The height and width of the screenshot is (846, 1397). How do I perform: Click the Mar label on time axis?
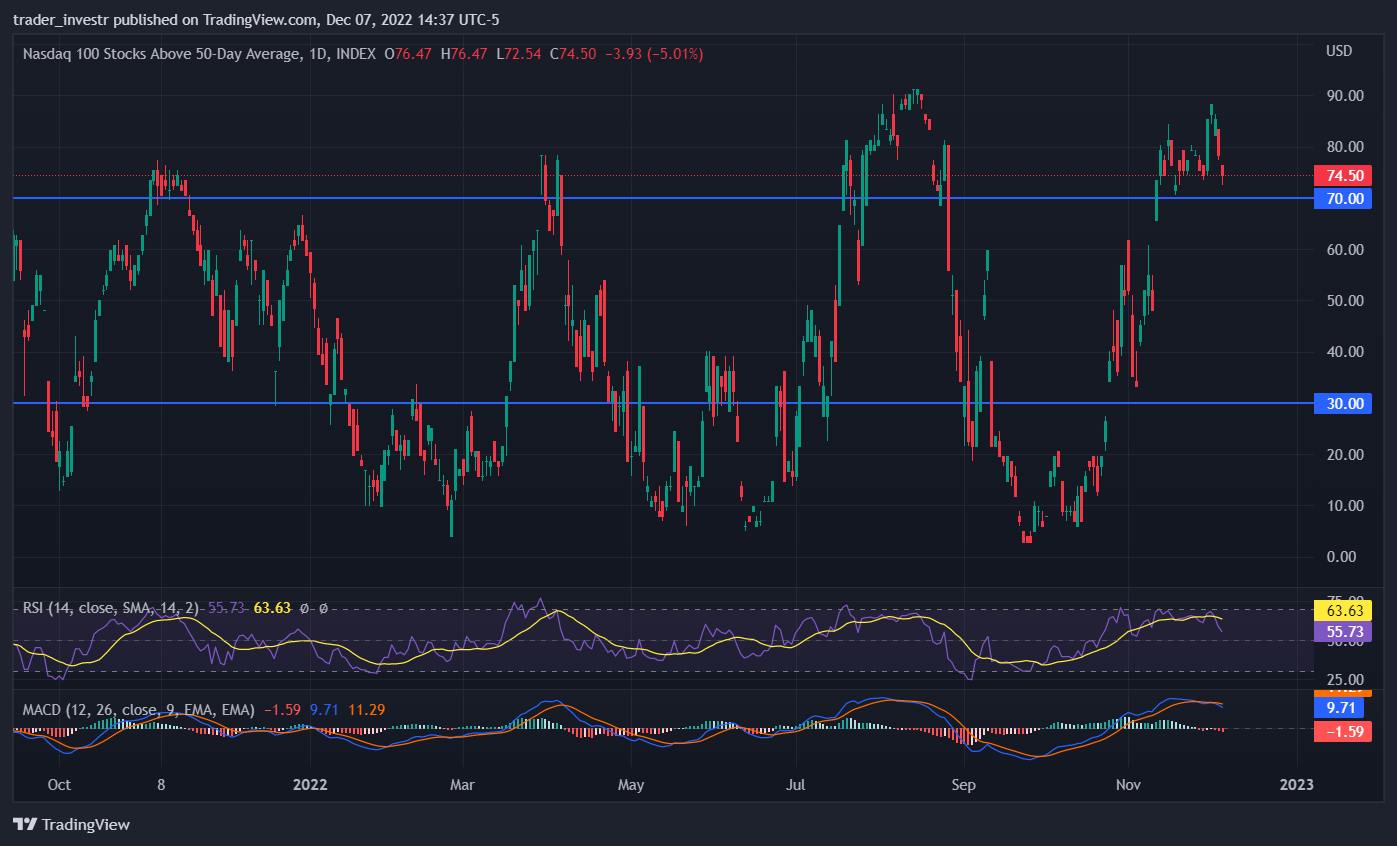coord(463,785)
